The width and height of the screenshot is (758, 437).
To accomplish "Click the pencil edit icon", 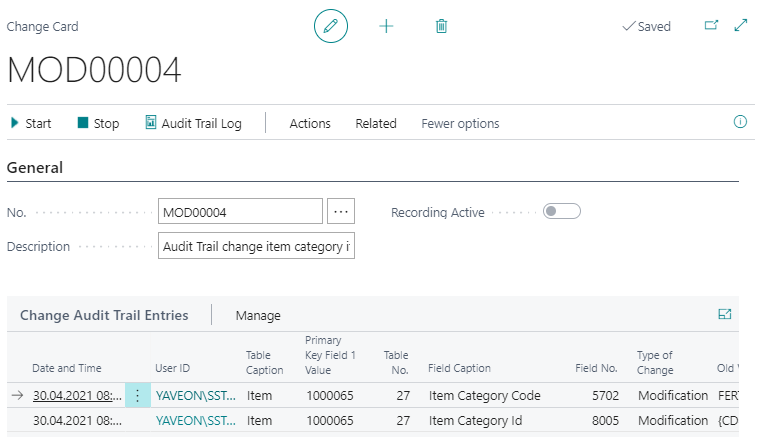I will pos(331,26).
